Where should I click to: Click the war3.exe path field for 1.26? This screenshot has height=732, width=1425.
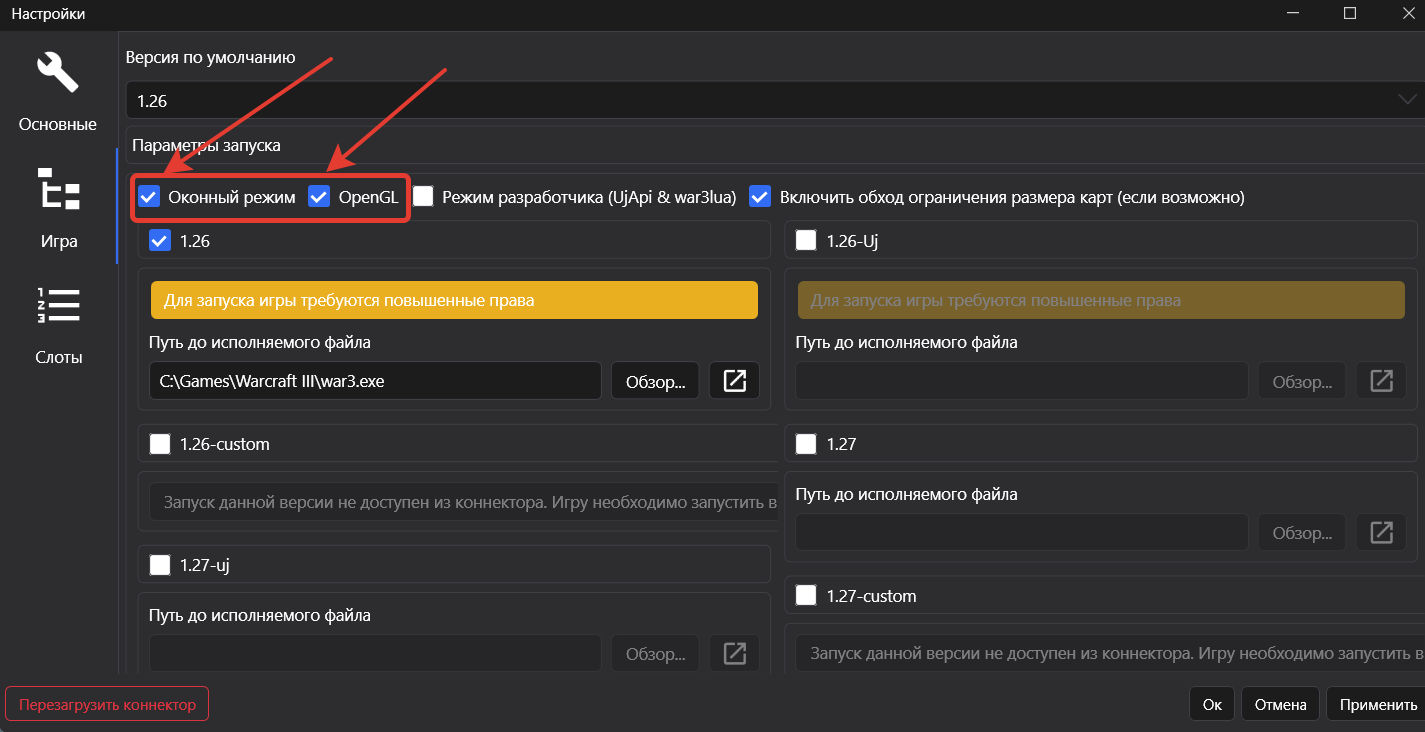pyautogui.click(x=375, y=381)
